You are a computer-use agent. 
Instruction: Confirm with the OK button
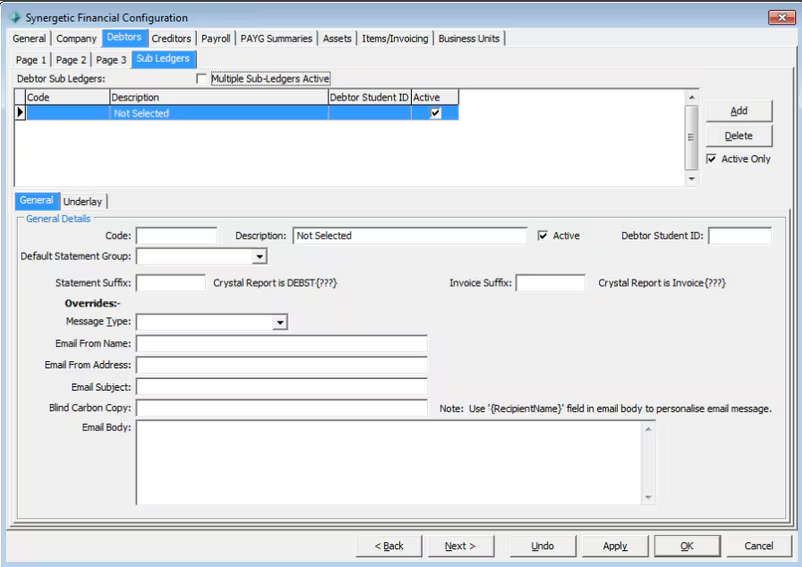coord(687,546)
